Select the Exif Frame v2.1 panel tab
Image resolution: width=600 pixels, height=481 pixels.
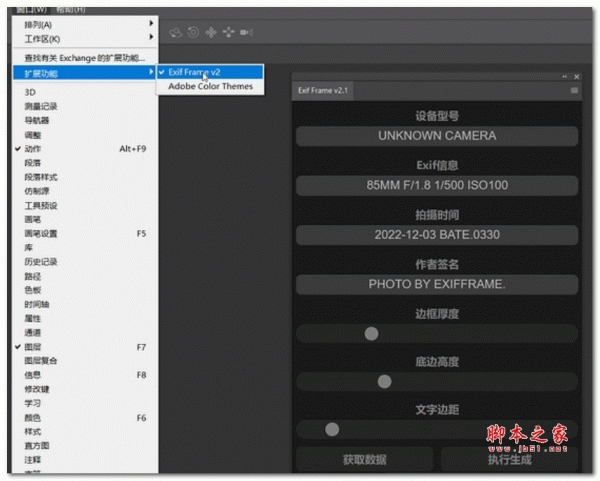(x=323, y=91)
